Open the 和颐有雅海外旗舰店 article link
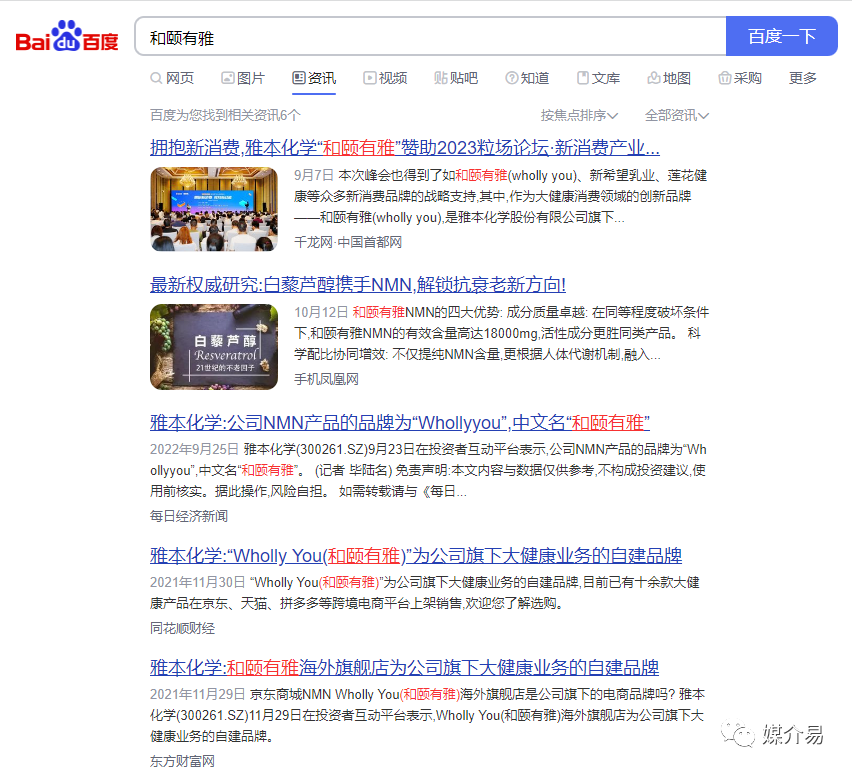The width and height of the screenshot is (852, 772). (404, 667)
